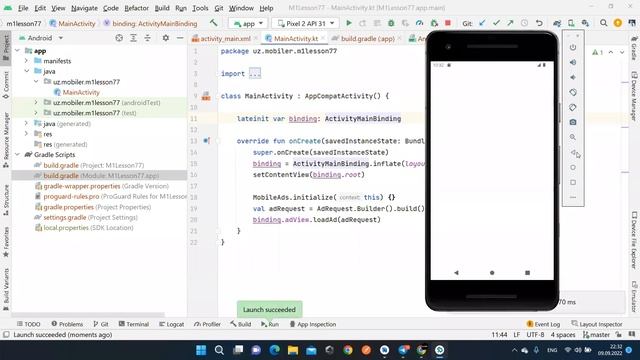Tap the phone screen Home navigation button

(x=492, y=272)
